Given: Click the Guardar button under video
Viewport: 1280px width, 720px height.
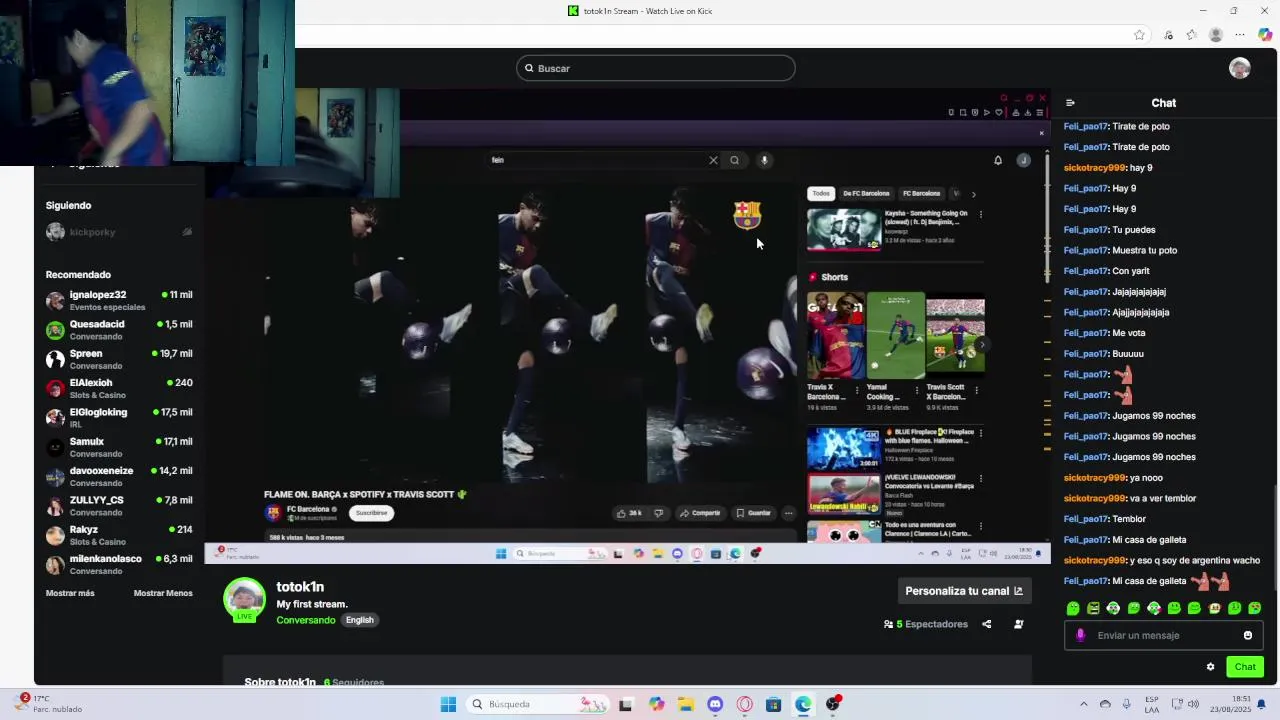Looking at the screenshot, I should 754,513.
